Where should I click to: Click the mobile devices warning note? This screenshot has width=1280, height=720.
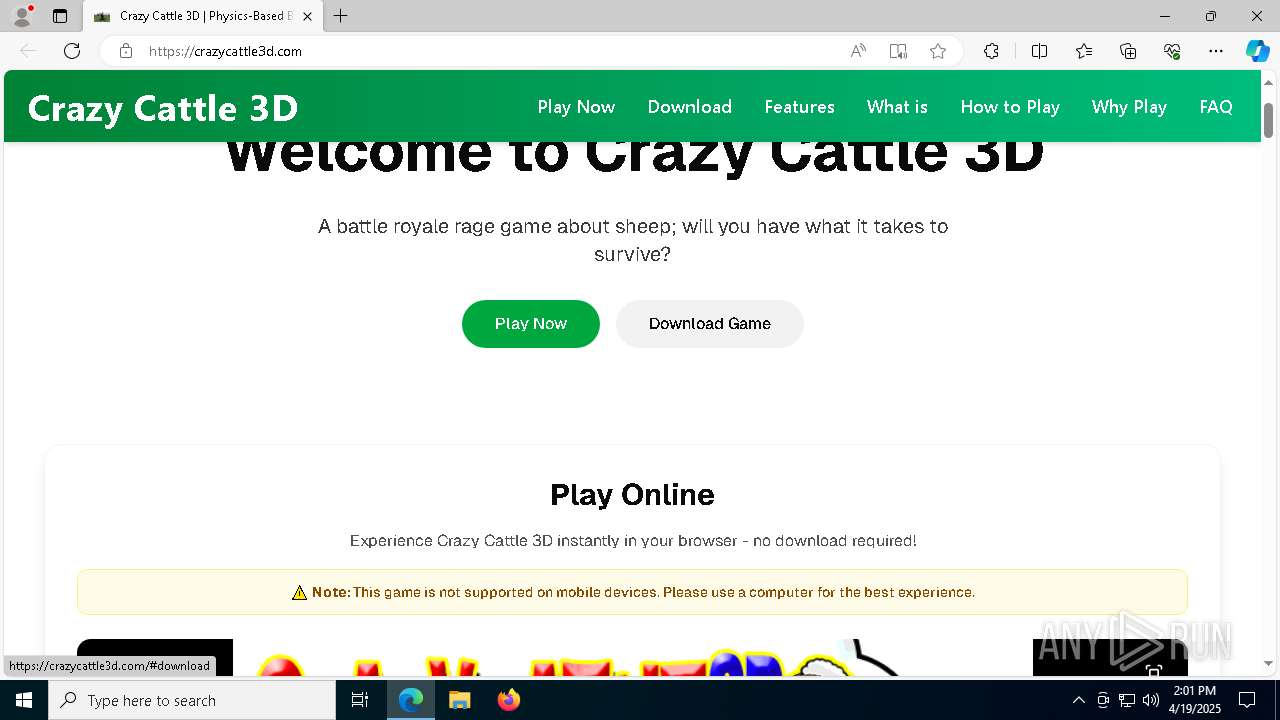click(632, 592)
